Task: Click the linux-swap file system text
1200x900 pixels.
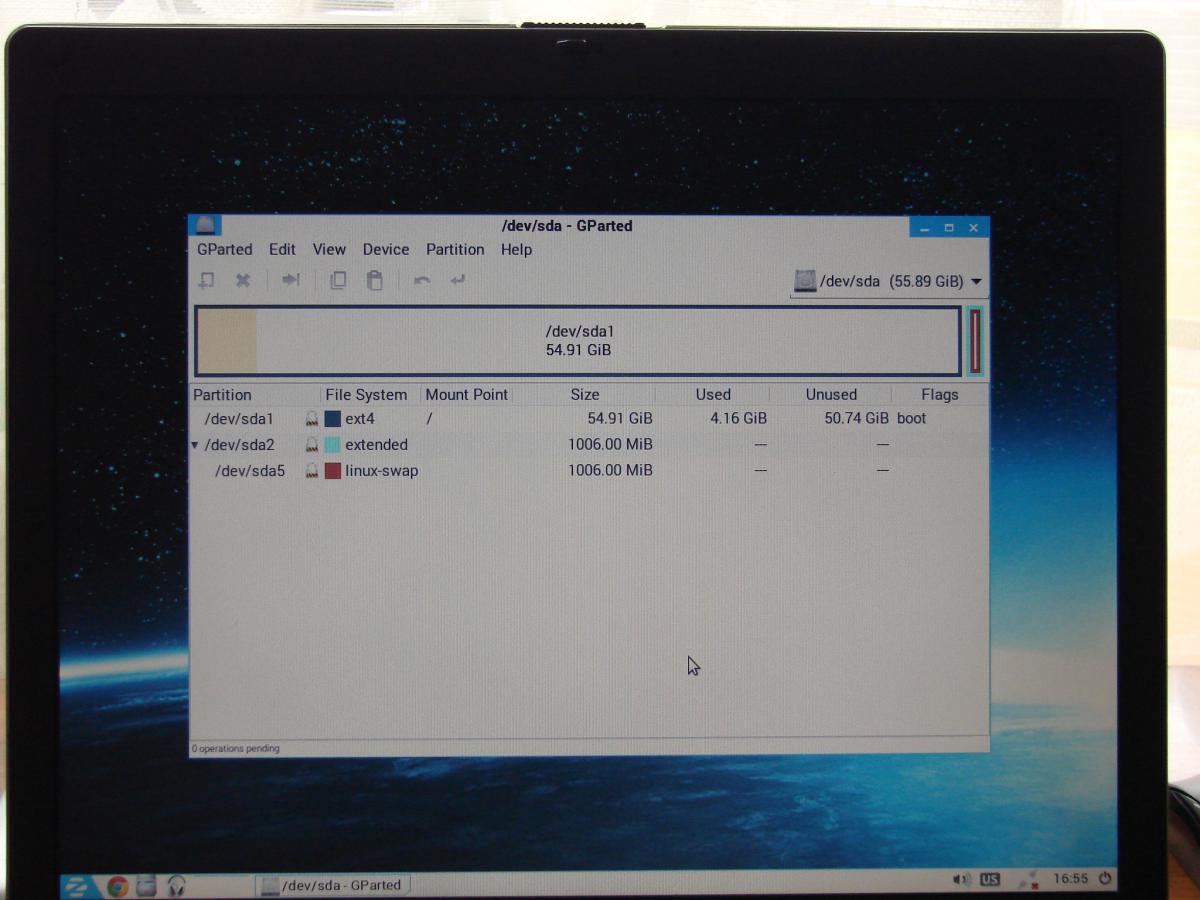Action: pyautogui.click(x=382, y=471)
